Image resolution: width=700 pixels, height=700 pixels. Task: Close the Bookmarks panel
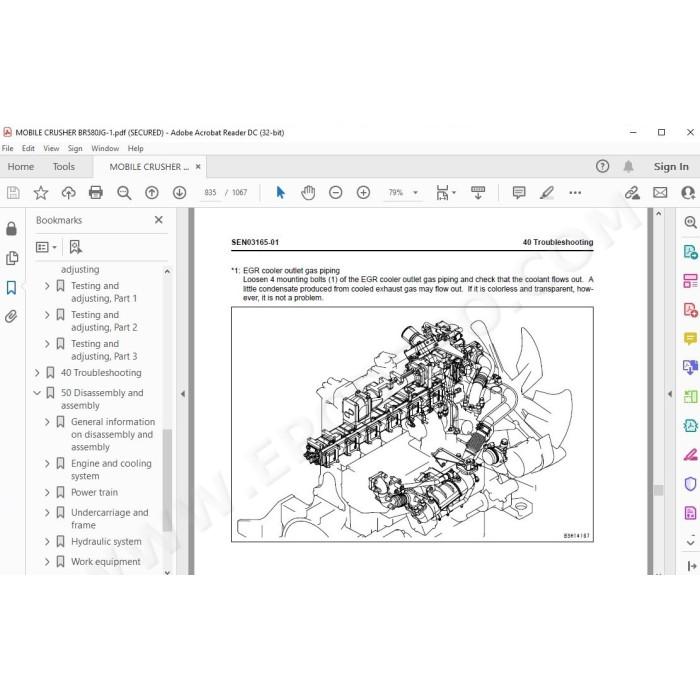point(158,220)
